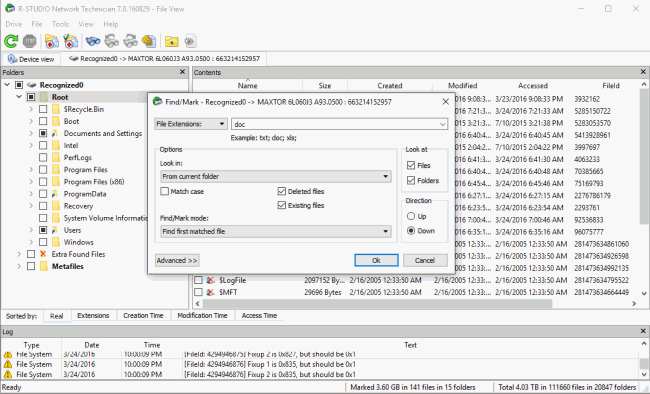Screen dimensions: 650x394
Task: Click the Documents and Settings shortcut folder icon
Action: [56, 134]
